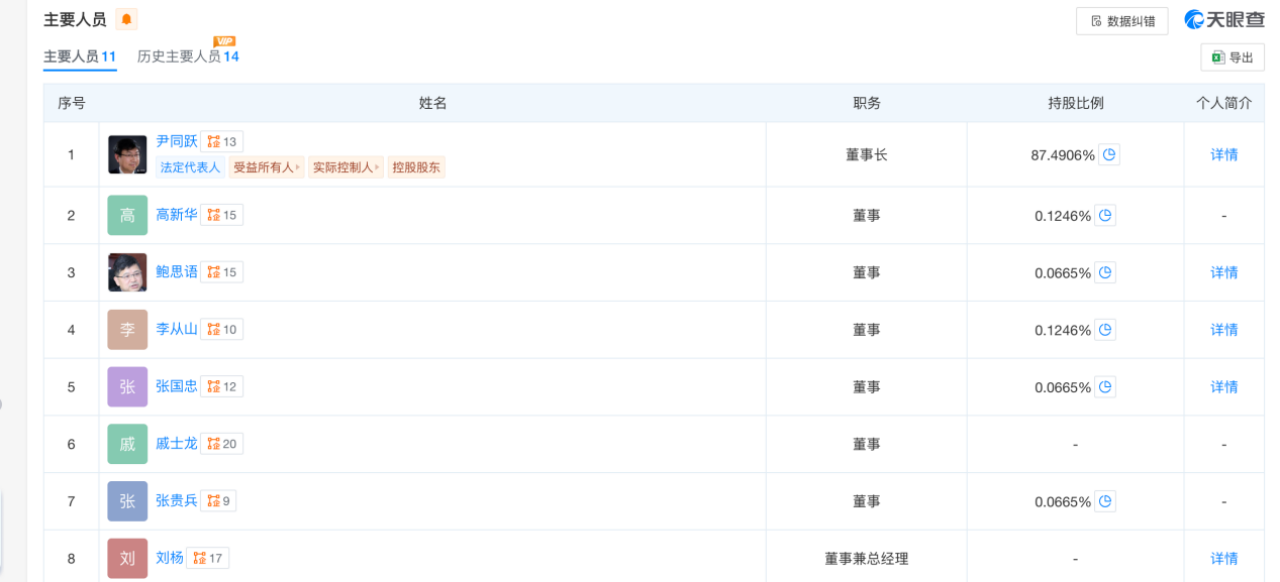This screenshot has height=582, width=1280.
Task: Open the shareholding pie chart for 尹同跃
Action: click(1110, 154)
